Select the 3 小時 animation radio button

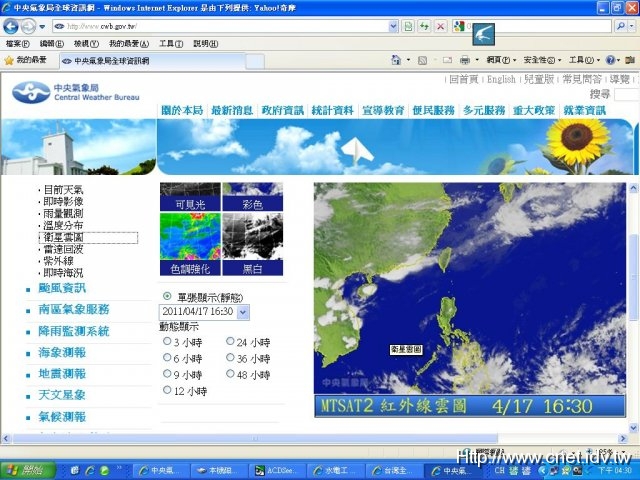167,342
